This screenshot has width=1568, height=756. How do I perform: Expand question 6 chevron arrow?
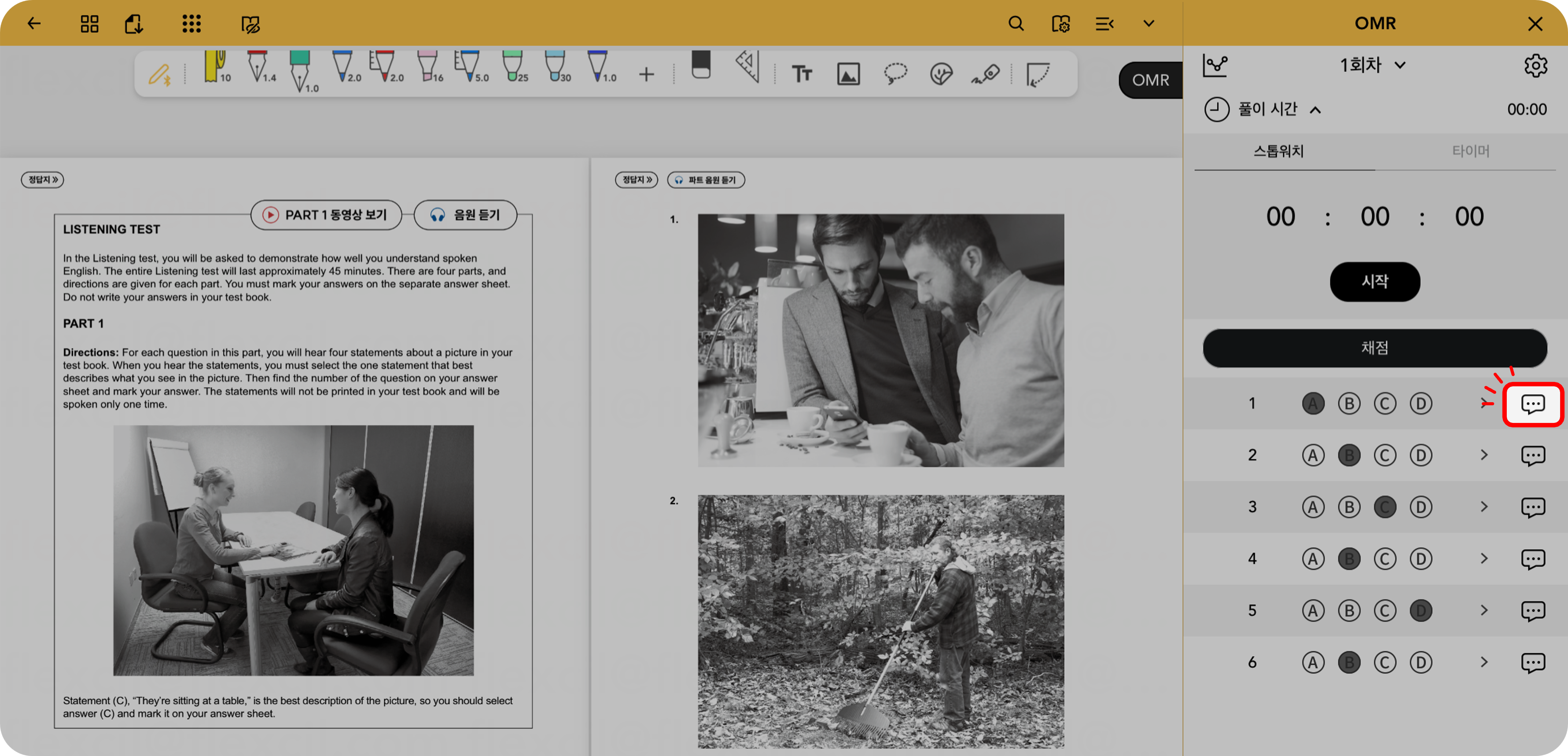click(x=1484, y=662)
